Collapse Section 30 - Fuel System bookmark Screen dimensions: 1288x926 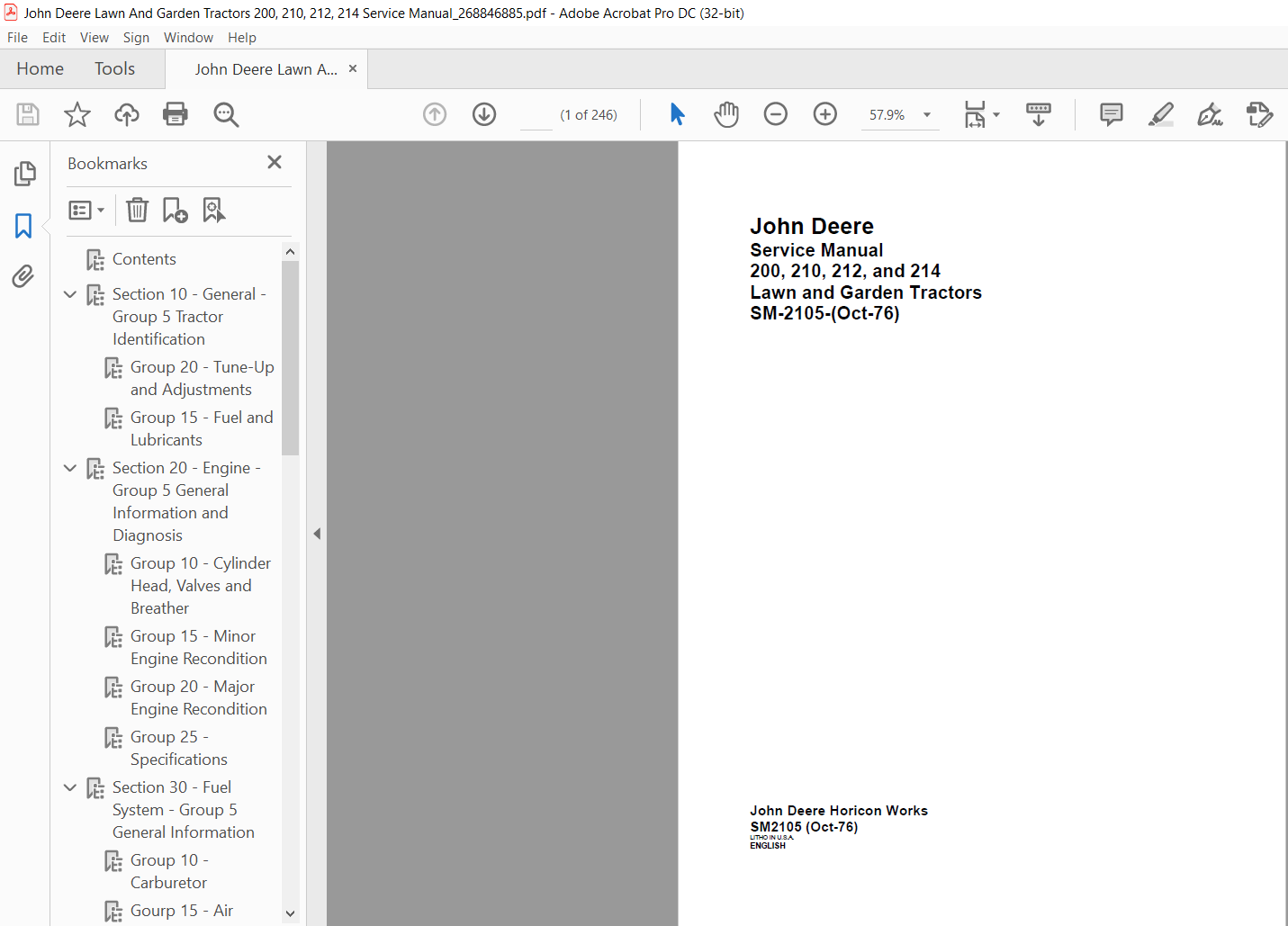tap(70, 787)
